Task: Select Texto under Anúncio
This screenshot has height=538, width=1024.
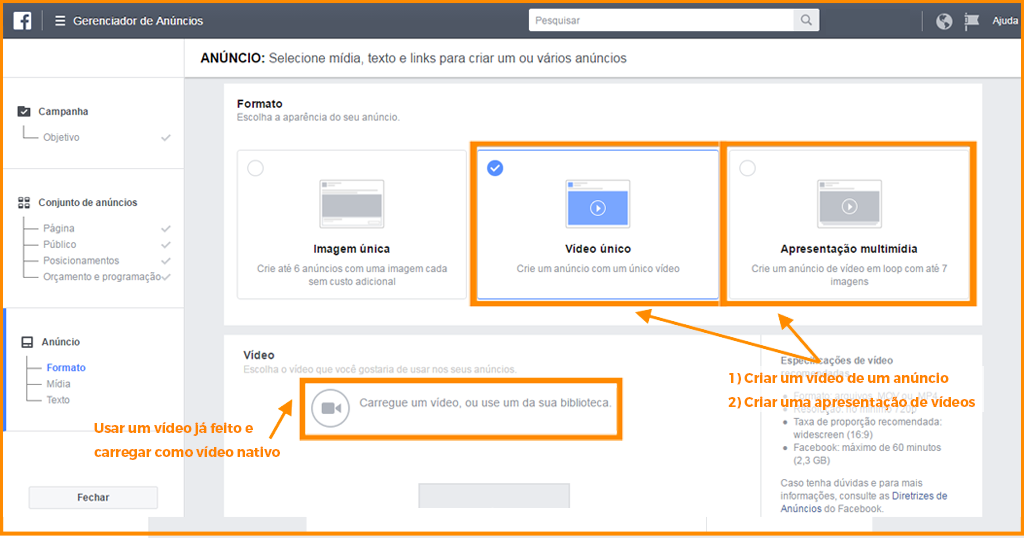Action: (58, 400)
